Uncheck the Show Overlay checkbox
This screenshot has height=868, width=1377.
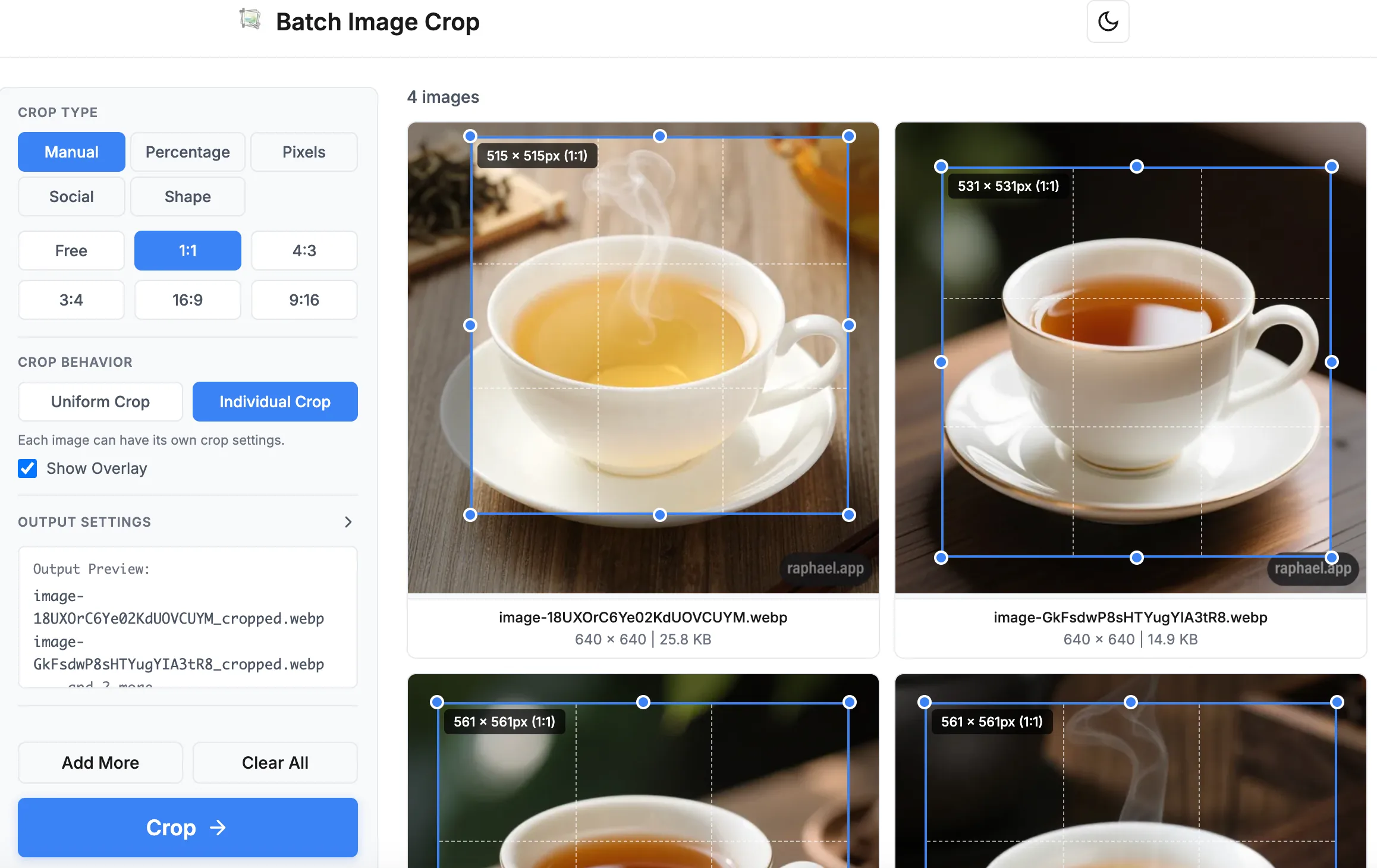[x=27, y=468]
